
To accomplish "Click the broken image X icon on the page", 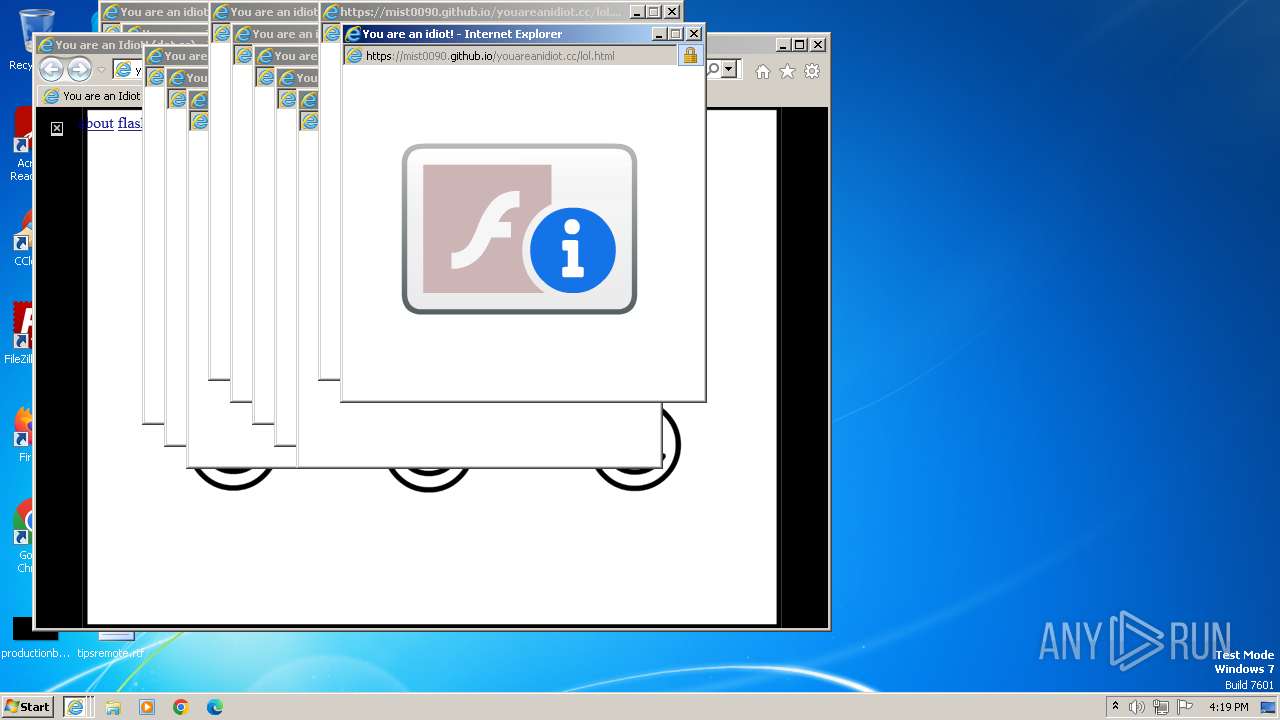I will pos(57,128).
